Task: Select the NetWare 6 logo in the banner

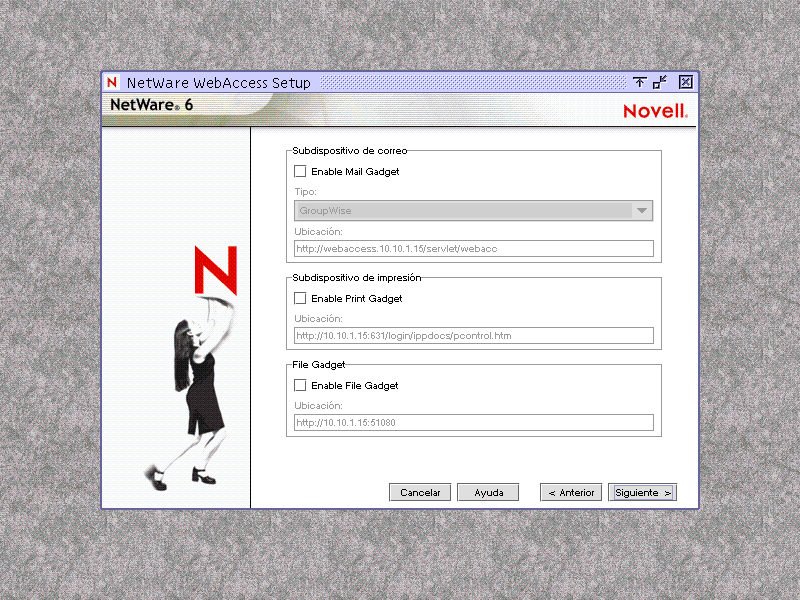Action: pos(148,104)
